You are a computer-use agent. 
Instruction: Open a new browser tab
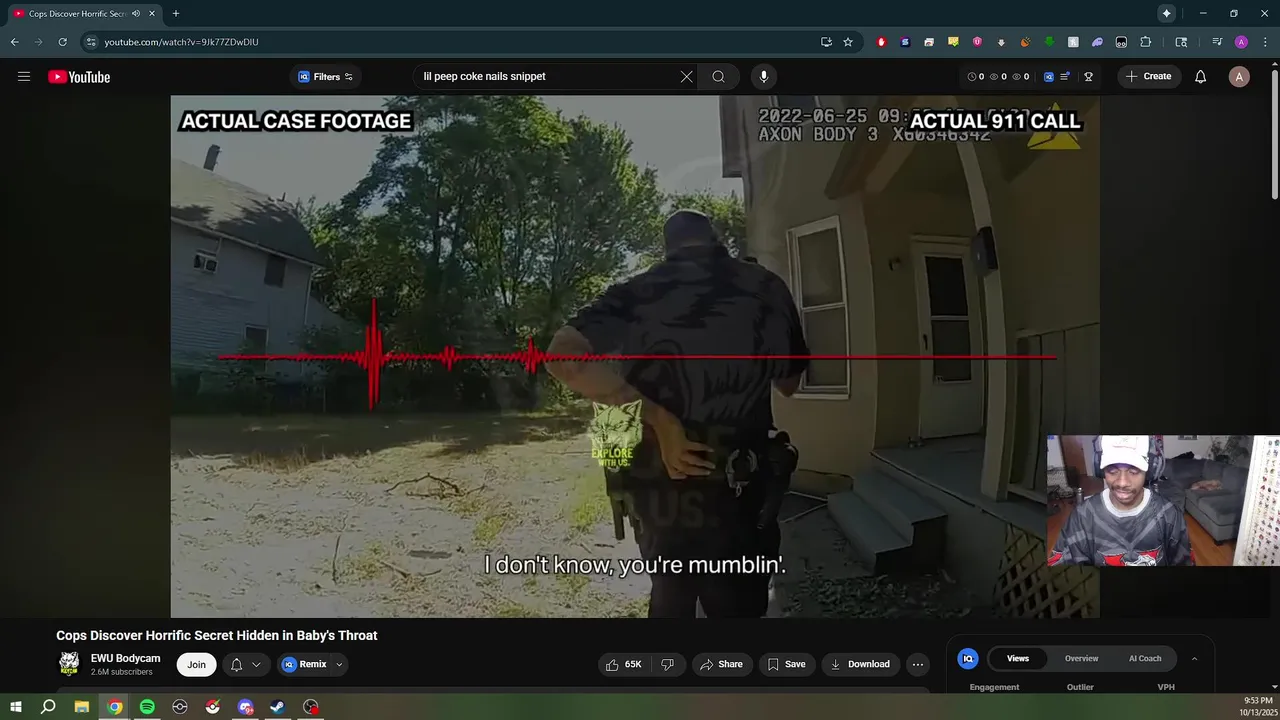176,14
